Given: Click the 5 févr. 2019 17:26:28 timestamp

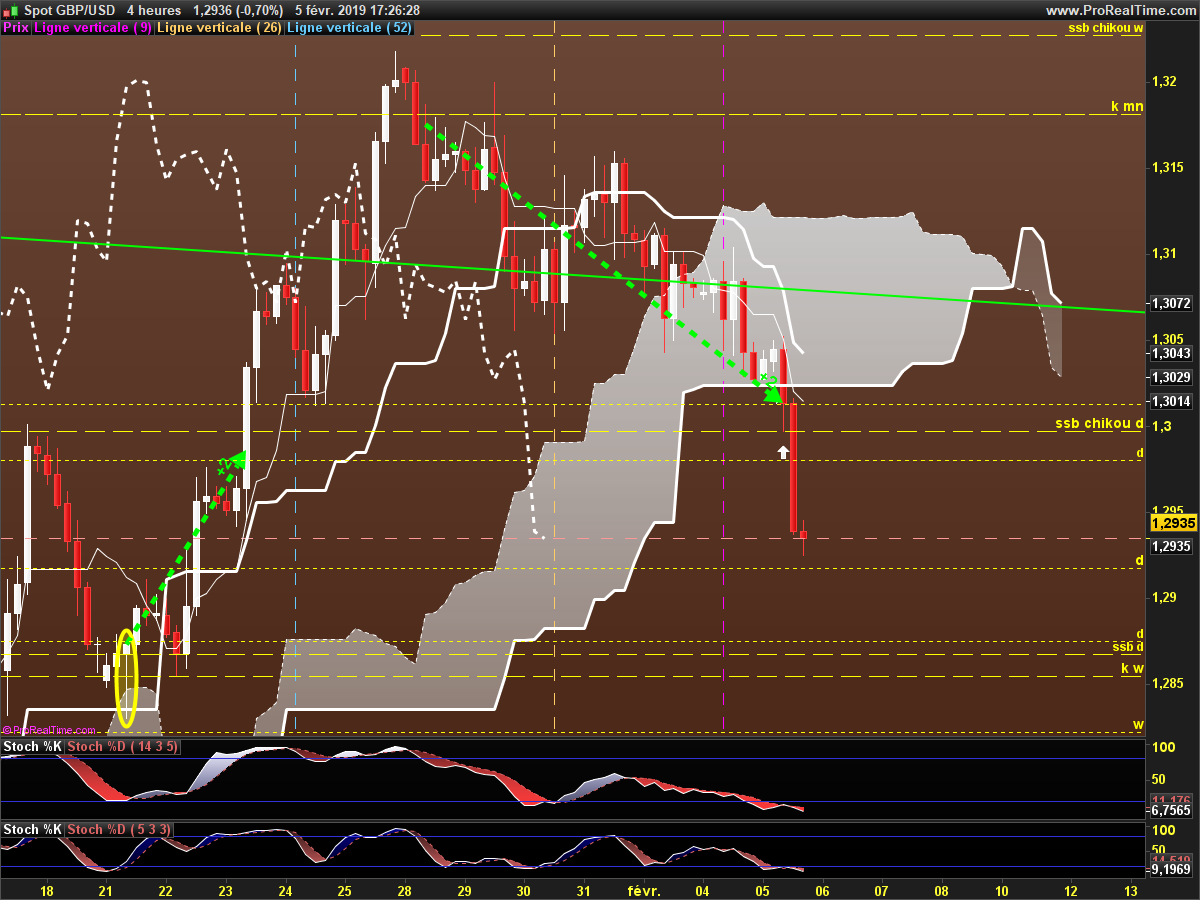Looking at the screenshot, I should pyautogui.click(x=357, y=10).
